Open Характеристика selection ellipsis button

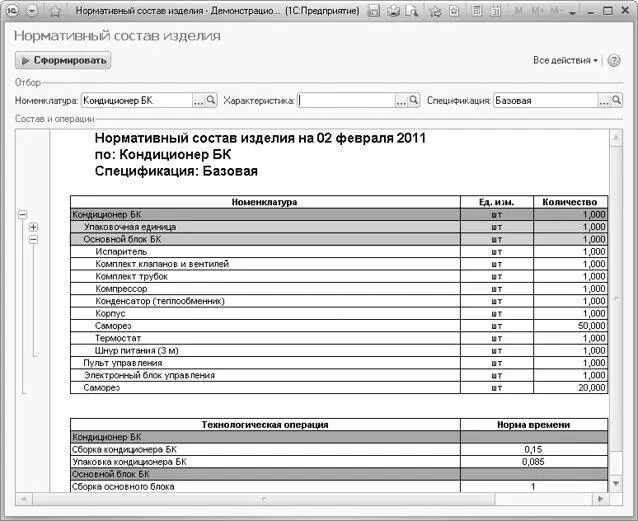(x=401, y=101)
